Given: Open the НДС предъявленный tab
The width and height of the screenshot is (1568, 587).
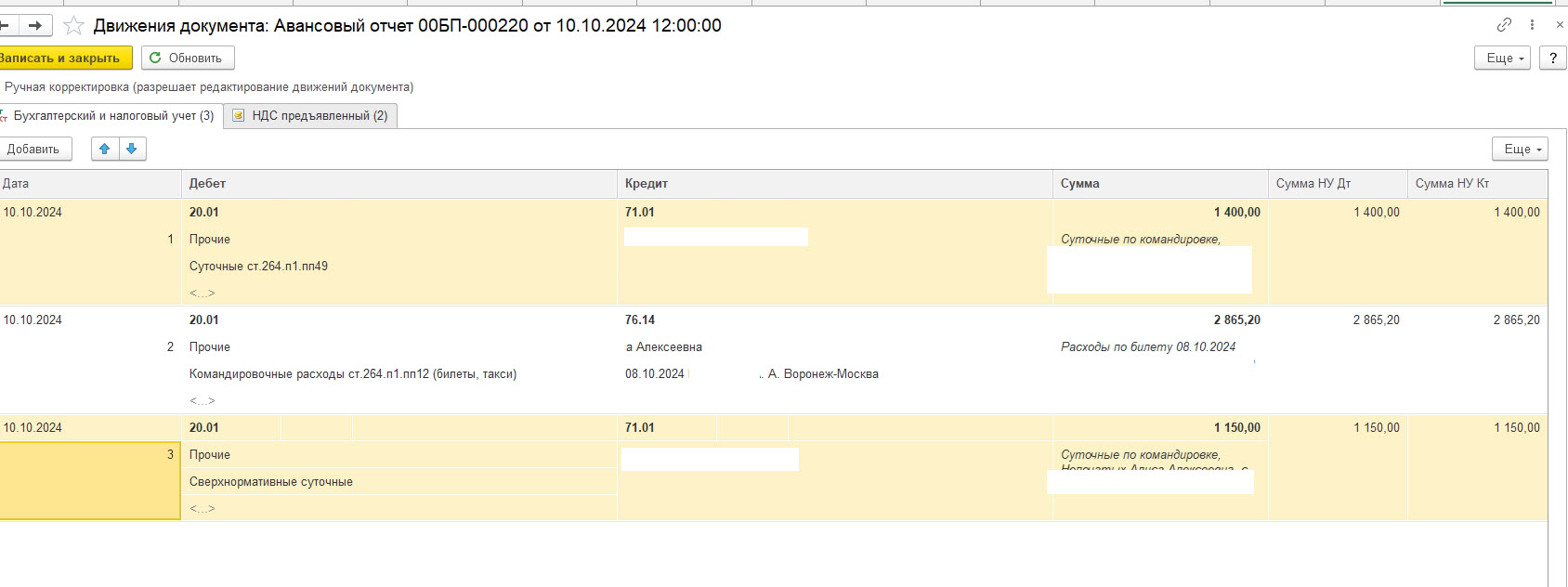Looking at the screenshot, I should [x=310, y=116].
